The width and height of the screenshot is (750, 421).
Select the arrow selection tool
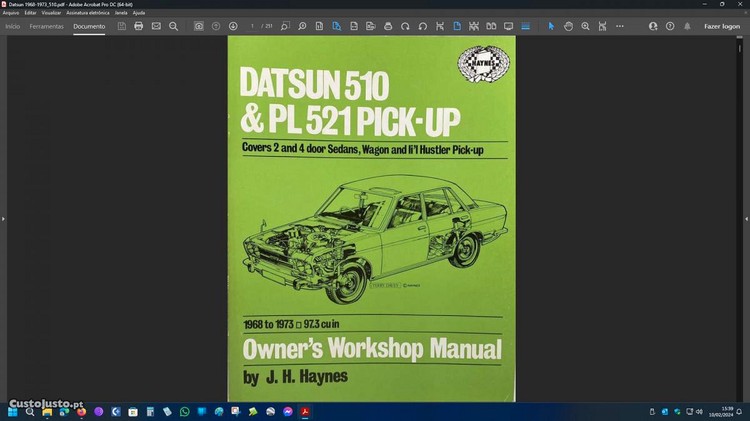(551, 26)
